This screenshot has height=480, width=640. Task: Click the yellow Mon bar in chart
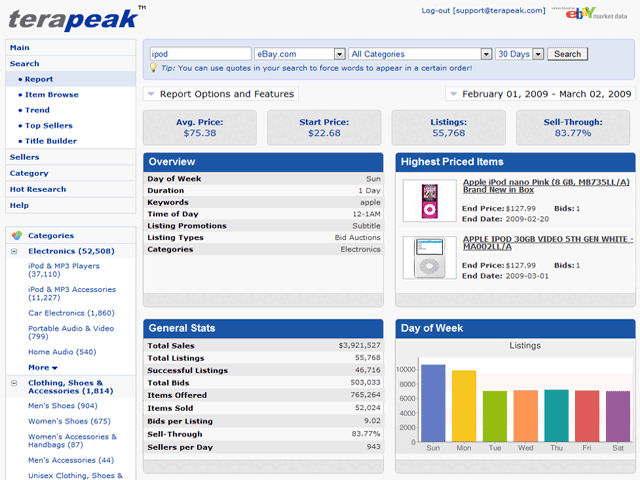464,406
